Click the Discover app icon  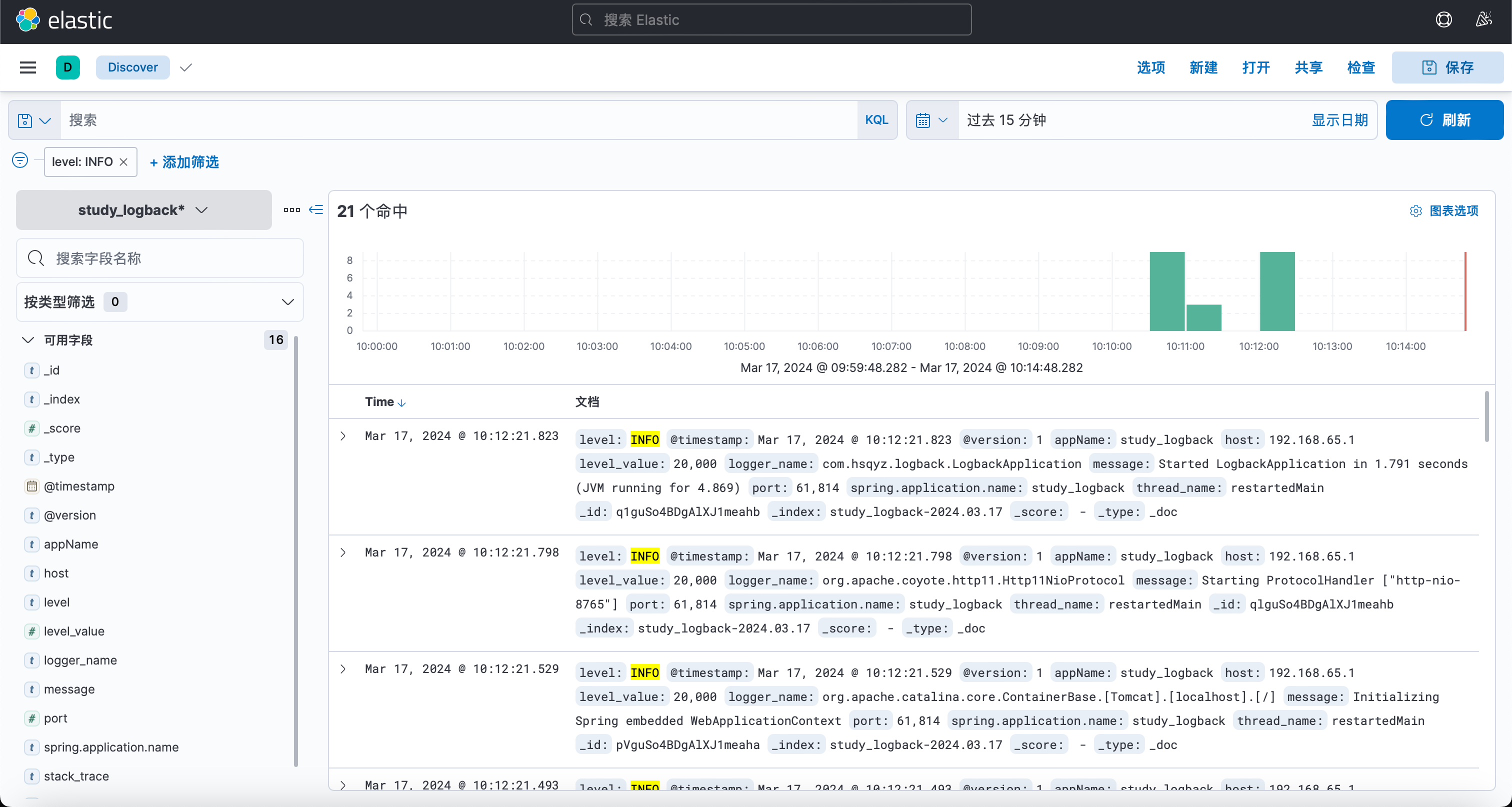tap(67, 67)
